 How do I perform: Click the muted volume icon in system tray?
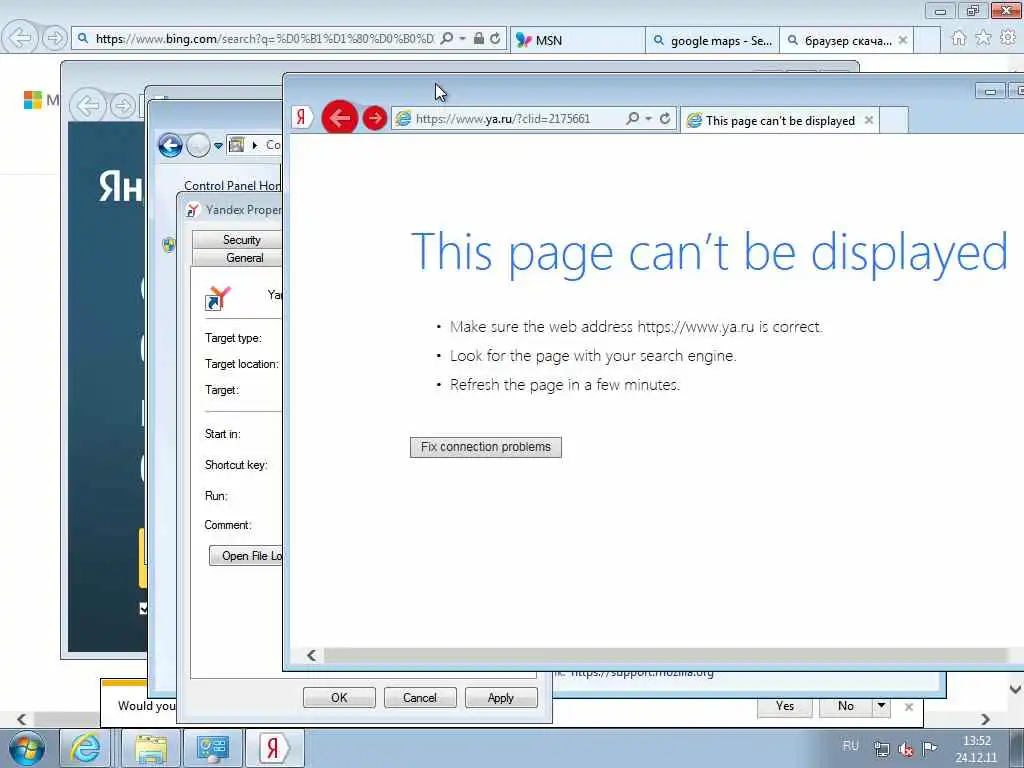coord(906,749)
